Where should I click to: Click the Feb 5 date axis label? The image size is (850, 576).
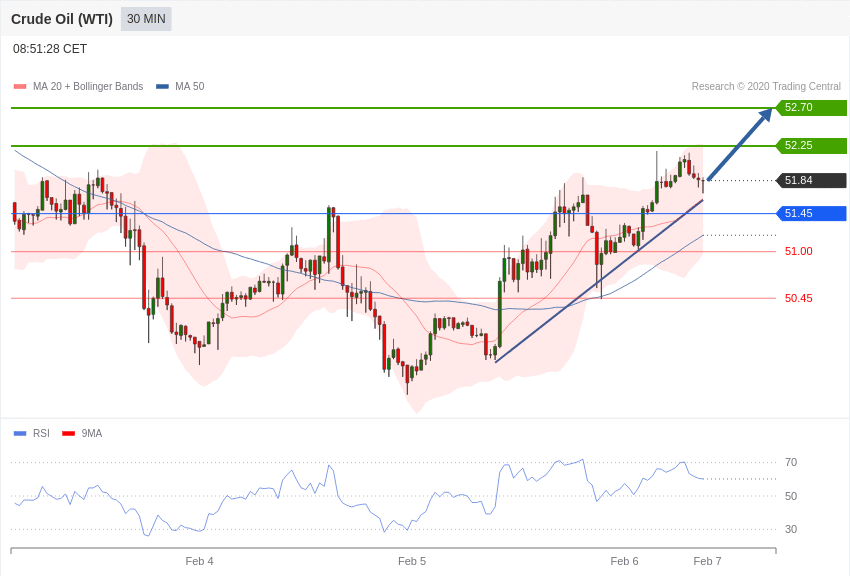[411, 561]
